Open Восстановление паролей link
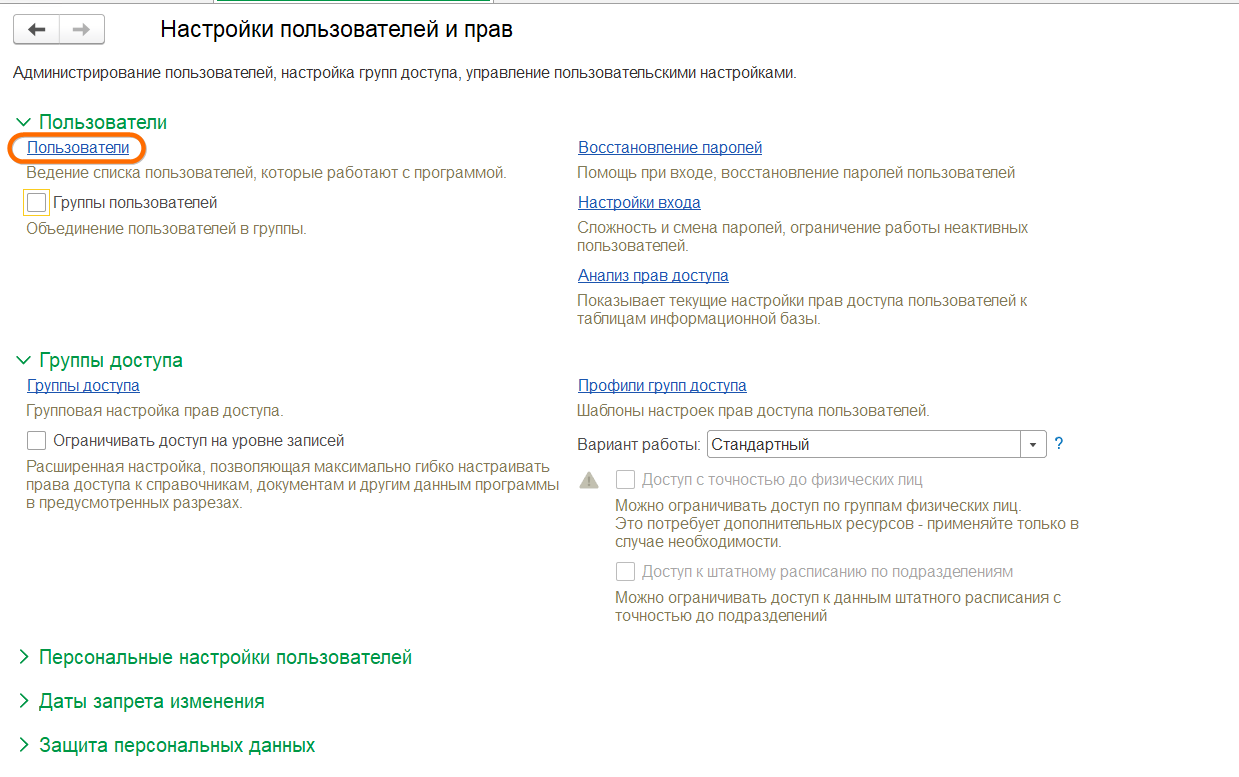Viewport: 1239px width, 777px height. click(670, 148)
